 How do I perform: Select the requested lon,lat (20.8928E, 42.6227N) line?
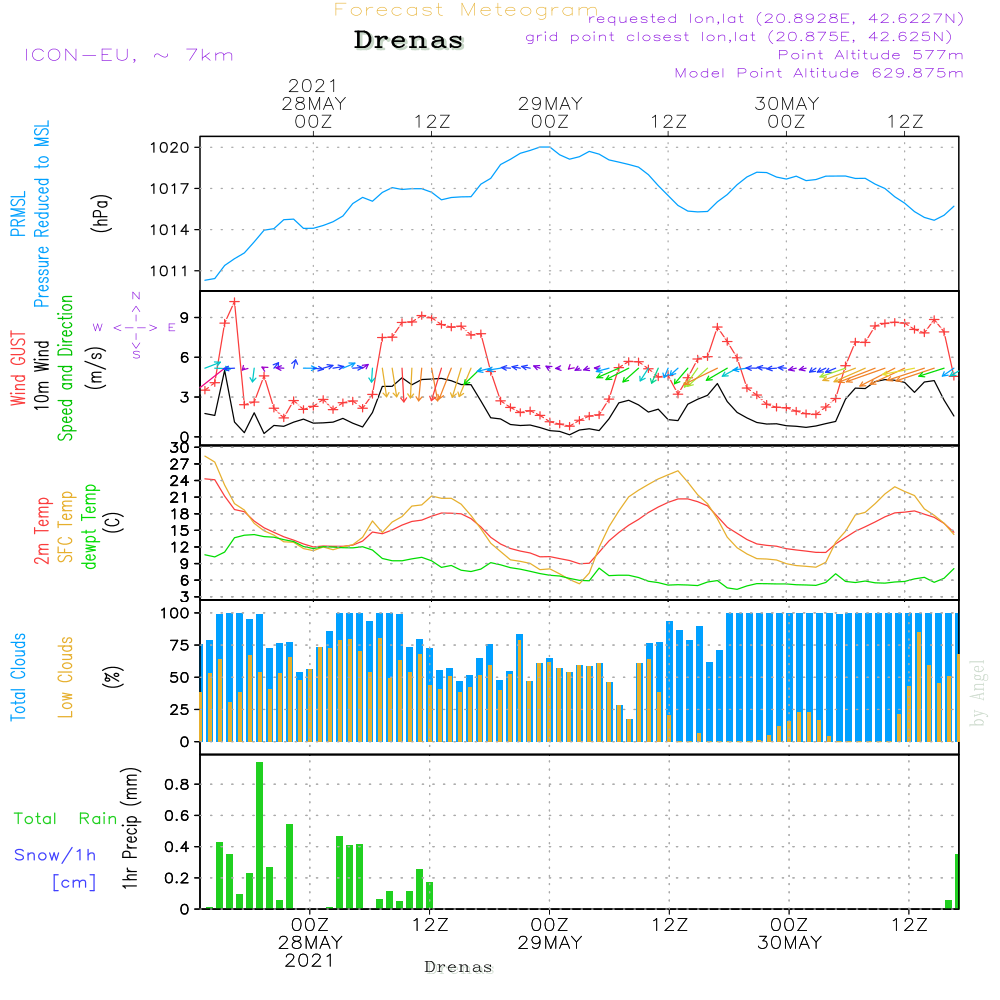776,19
